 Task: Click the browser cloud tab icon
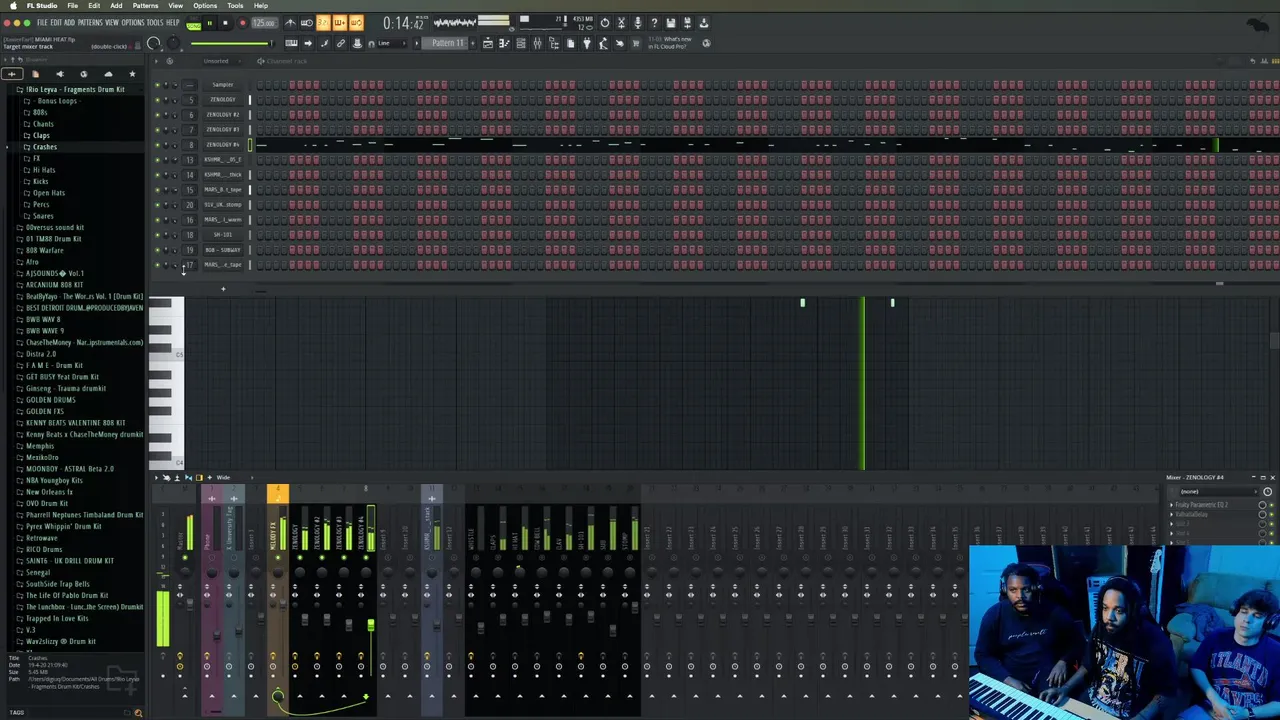click(108, 74)
